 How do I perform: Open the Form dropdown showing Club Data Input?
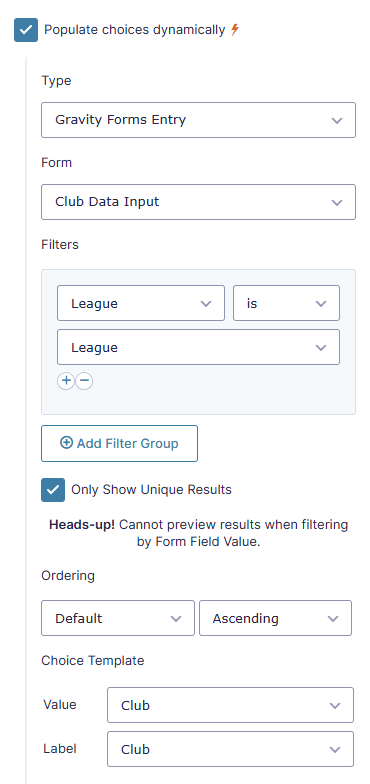(198, 202)
